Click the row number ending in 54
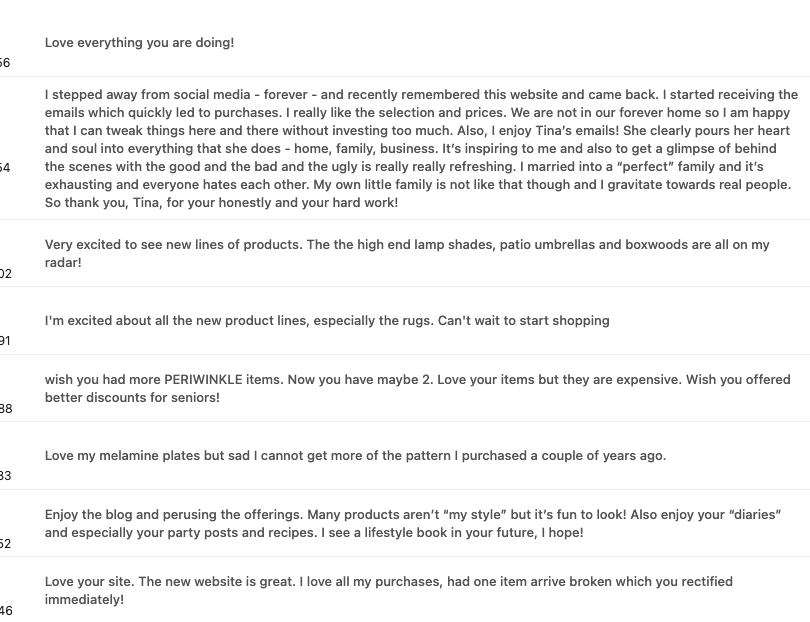The image size is (810, 622). (x=5, y=168)
